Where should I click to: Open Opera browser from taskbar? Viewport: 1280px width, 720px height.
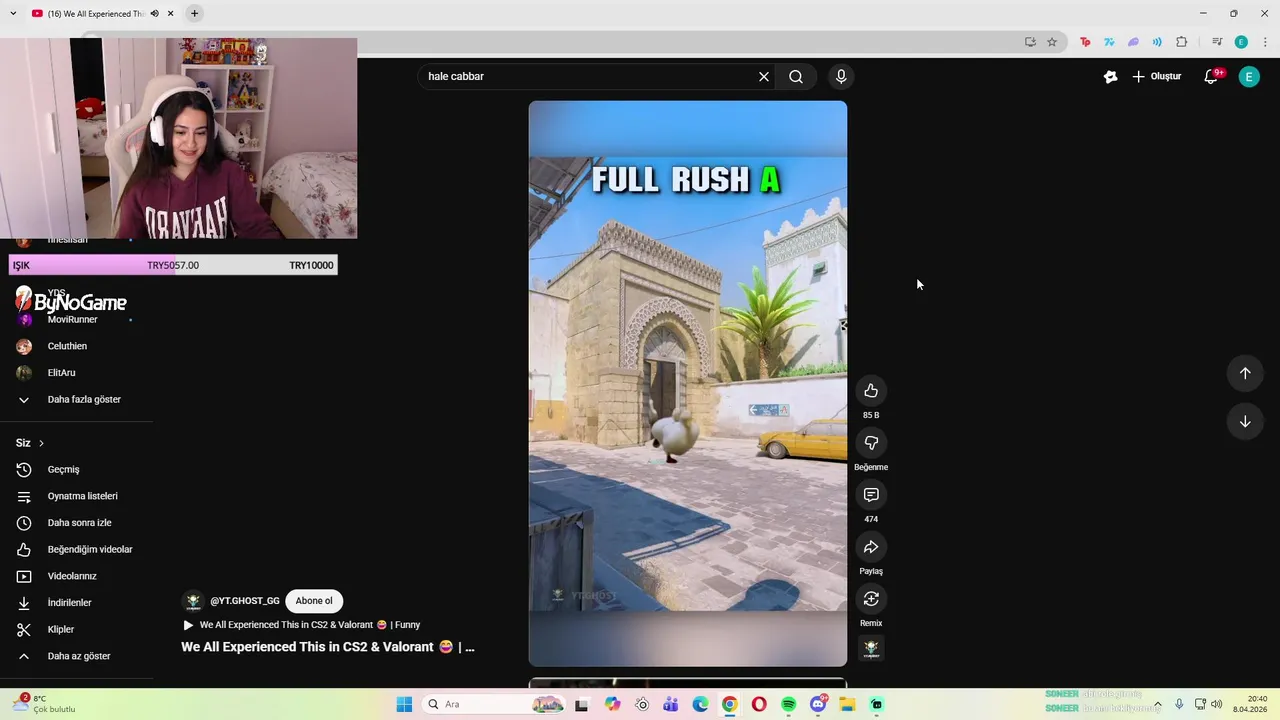[759, 704]
